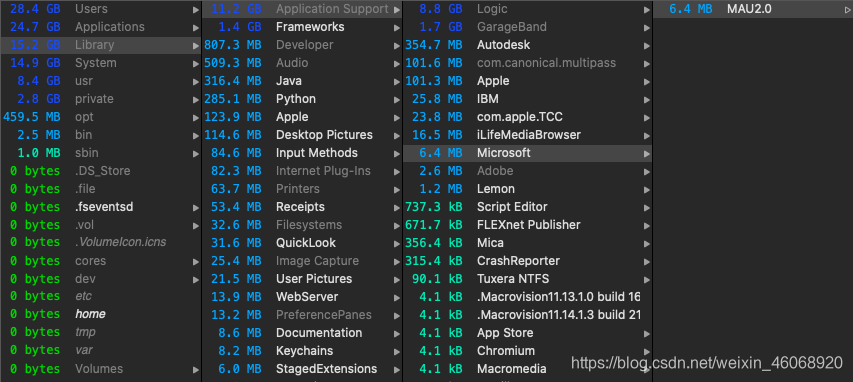
Task: Select the .VolumeIcon.icns file
Action: point(121,242)
